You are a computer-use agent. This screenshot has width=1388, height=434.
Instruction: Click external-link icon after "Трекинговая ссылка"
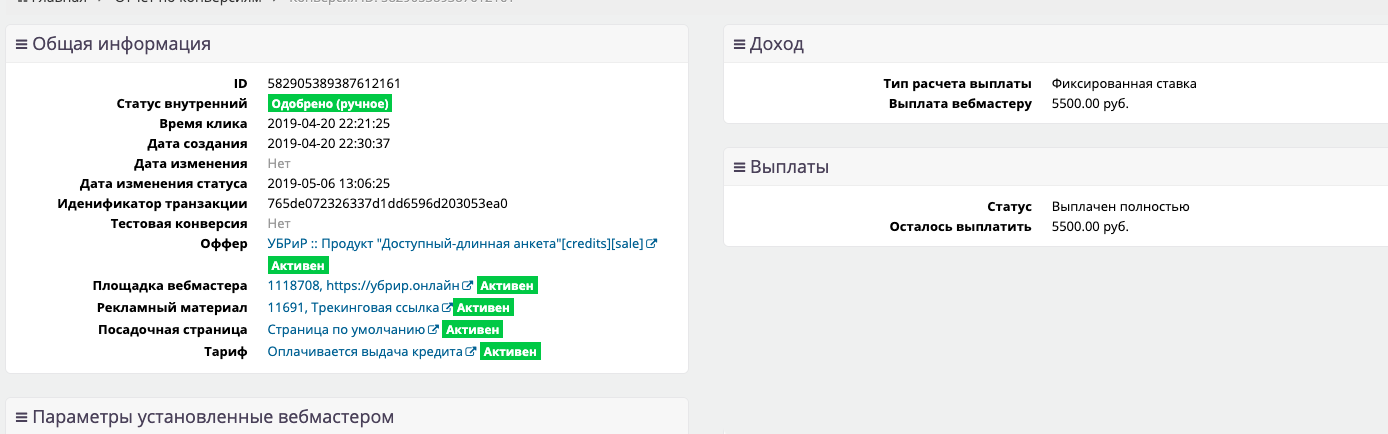pos(447,308)
